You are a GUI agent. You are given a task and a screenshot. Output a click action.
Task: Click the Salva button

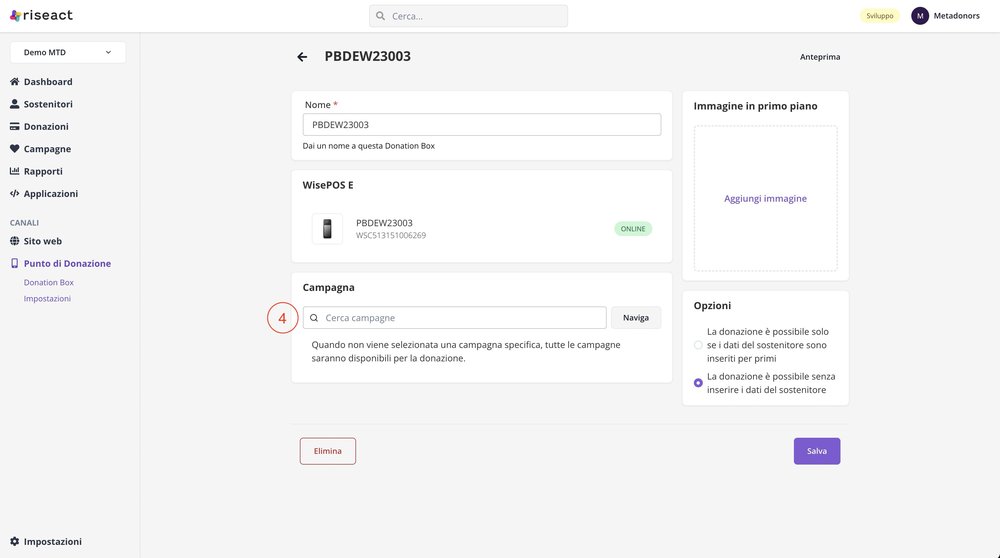pos(817,451)
